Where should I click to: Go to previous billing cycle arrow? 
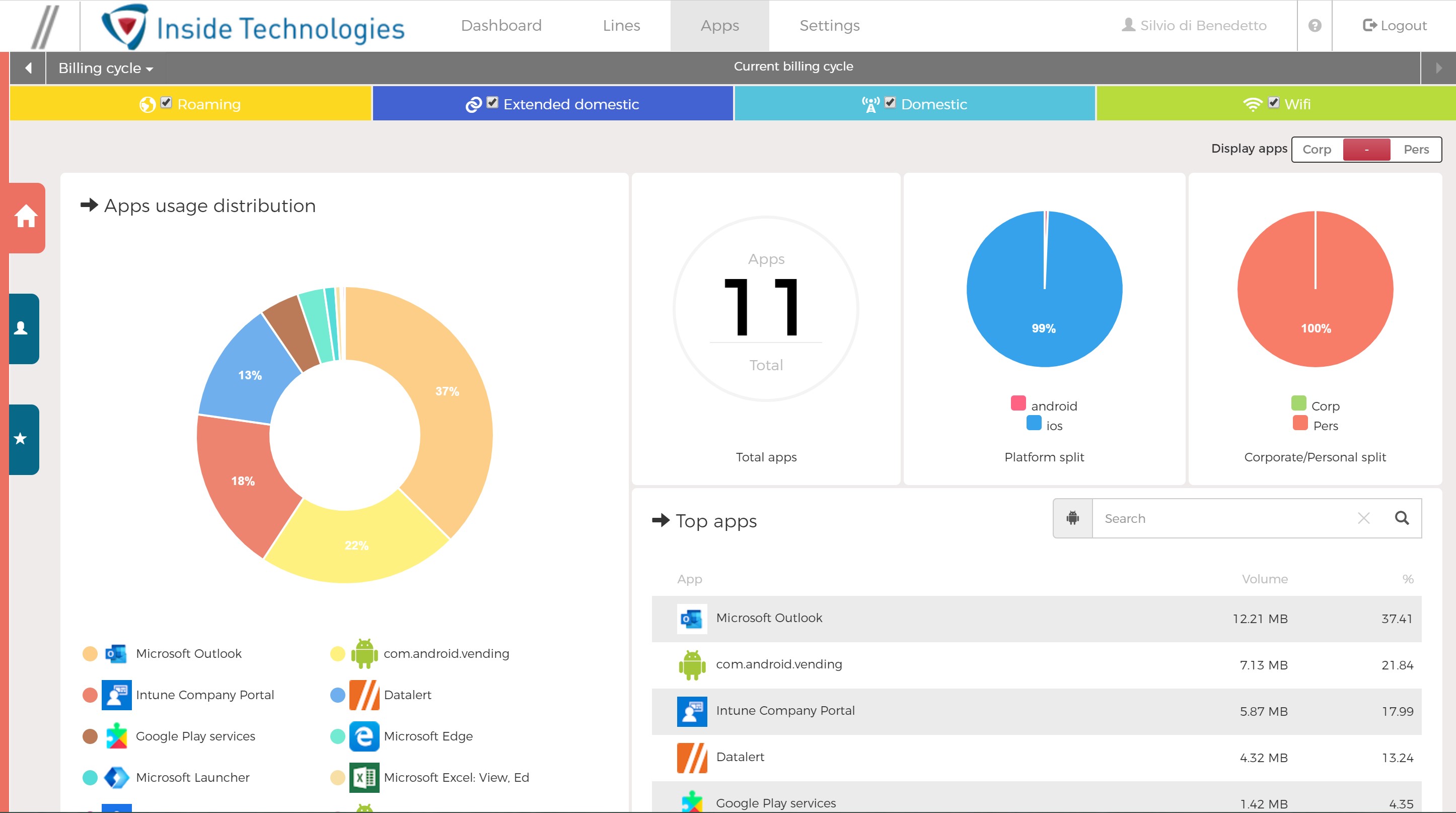coord(28,68)
